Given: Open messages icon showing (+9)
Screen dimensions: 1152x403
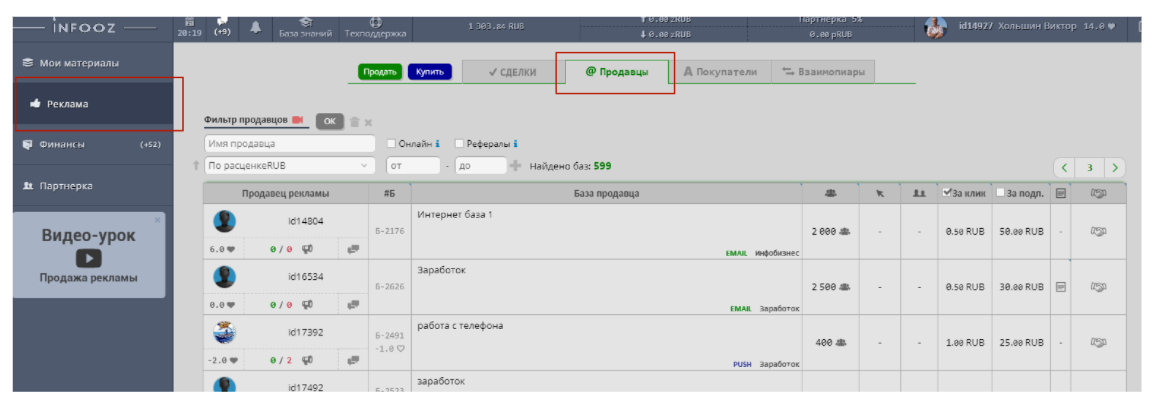Looking at the screenshot, I should pos(222,28).
